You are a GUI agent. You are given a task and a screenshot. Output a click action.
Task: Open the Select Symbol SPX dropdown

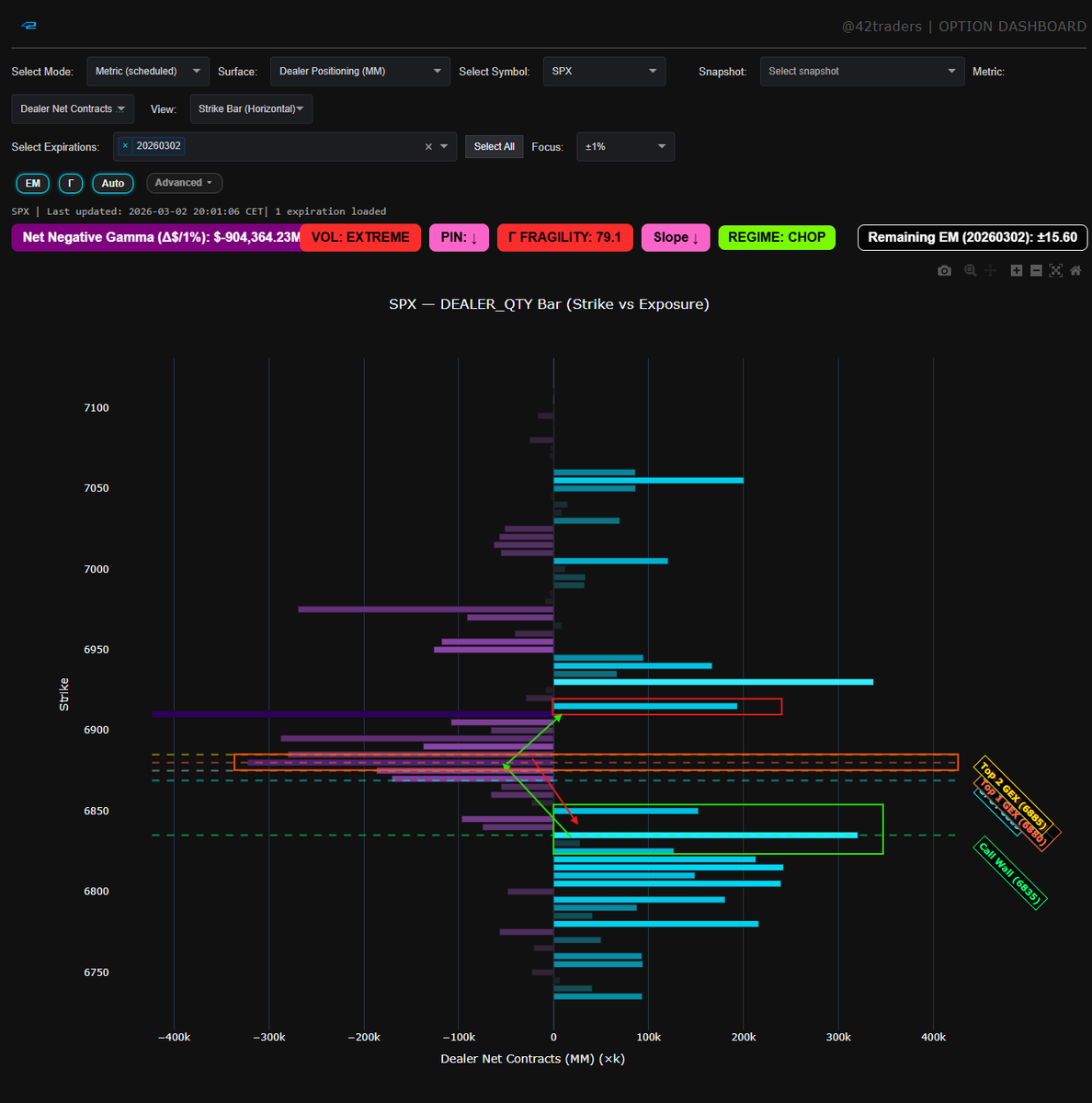(x=604, y=71)
